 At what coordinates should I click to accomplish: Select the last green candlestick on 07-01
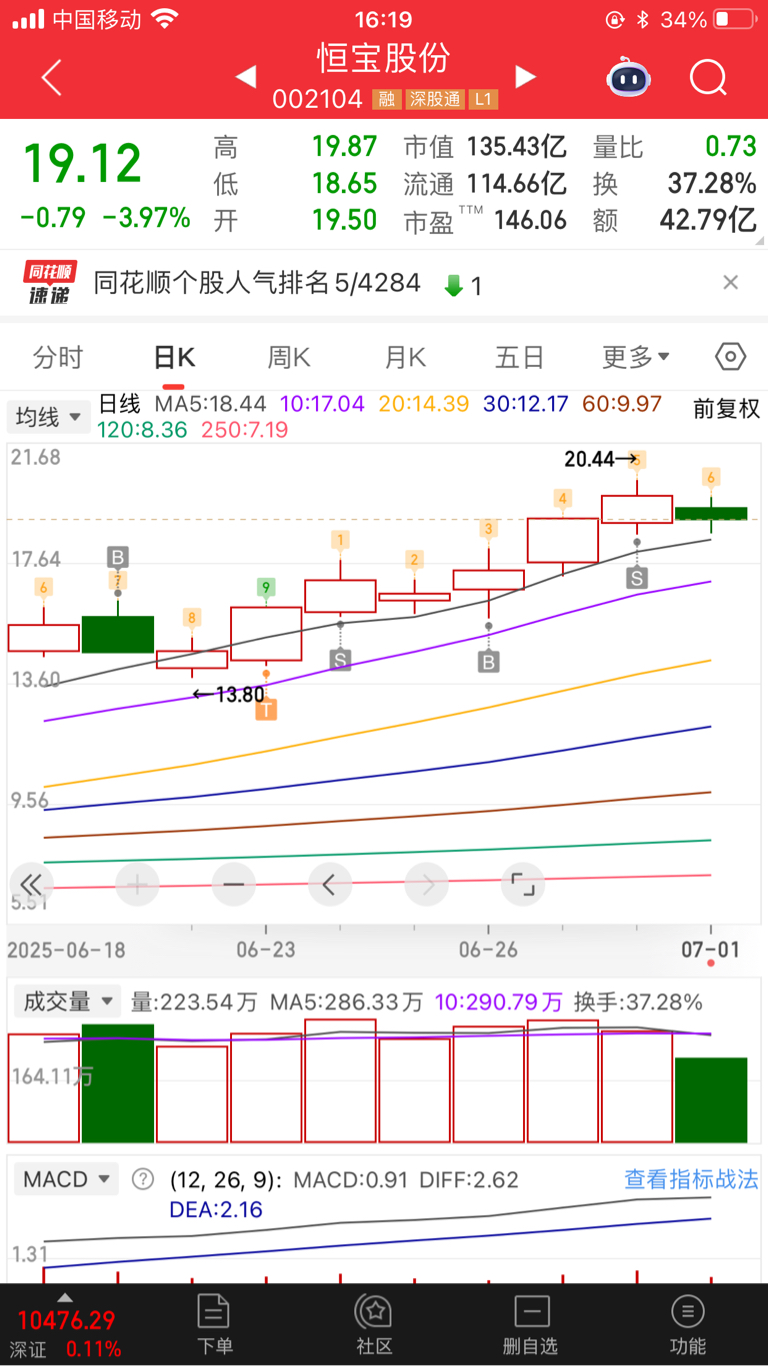711,513
